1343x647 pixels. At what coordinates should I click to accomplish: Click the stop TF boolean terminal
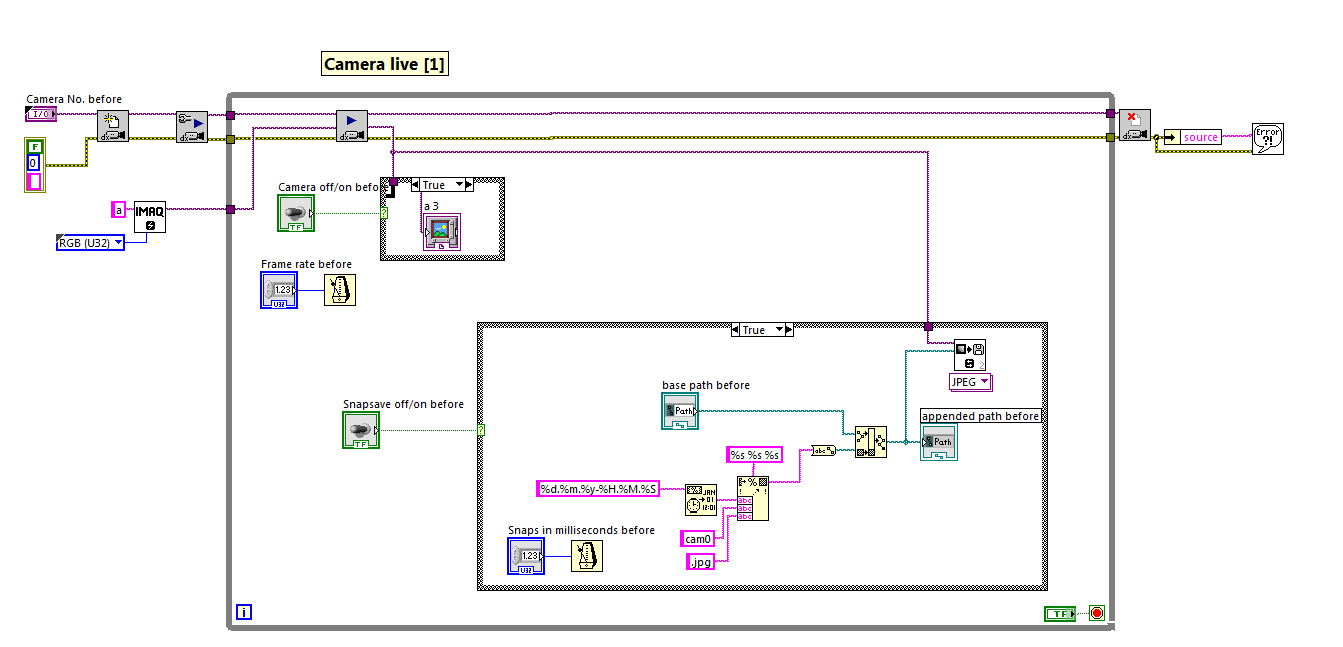(1060, 614)
